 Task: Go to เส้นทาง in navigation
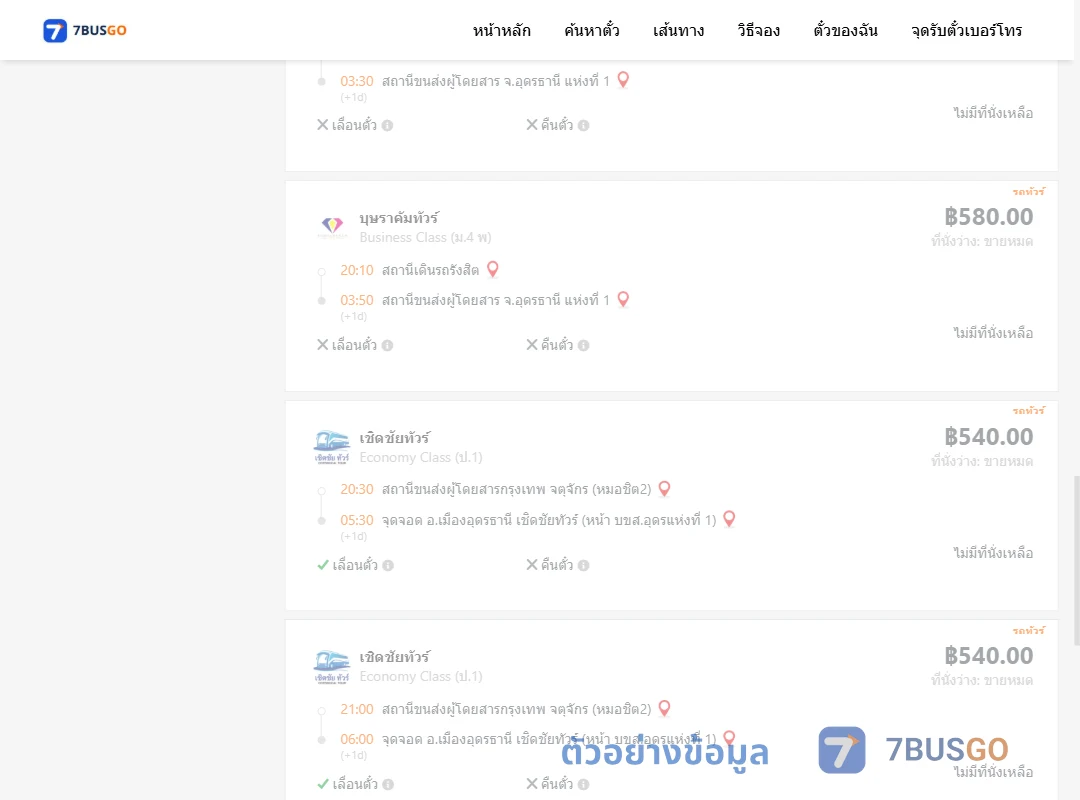click(678, 30)
